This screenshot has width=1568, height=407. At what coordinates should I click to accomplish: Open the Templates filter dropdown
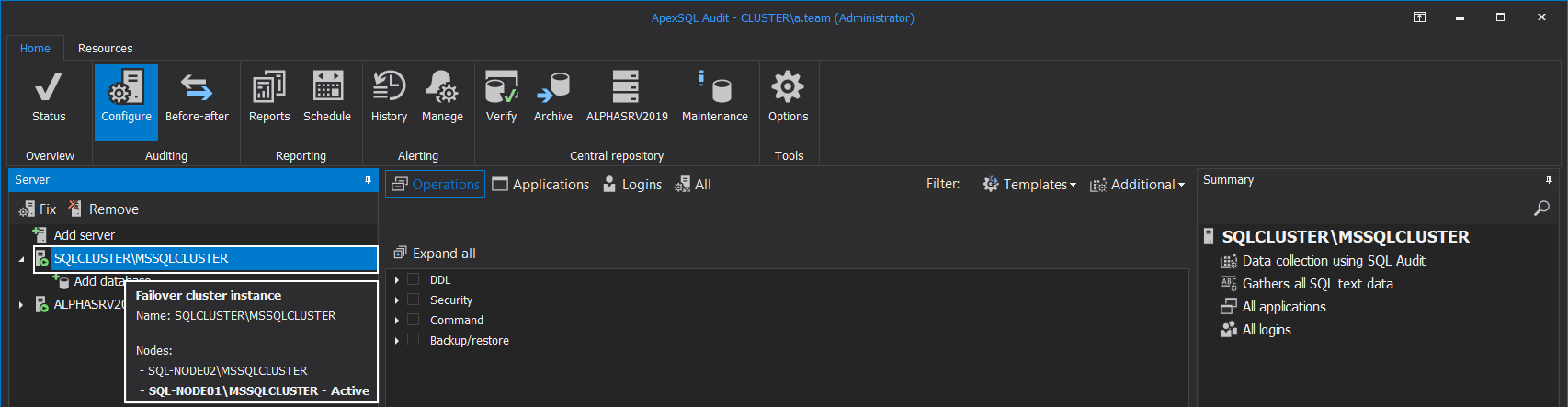(1029, 184)
